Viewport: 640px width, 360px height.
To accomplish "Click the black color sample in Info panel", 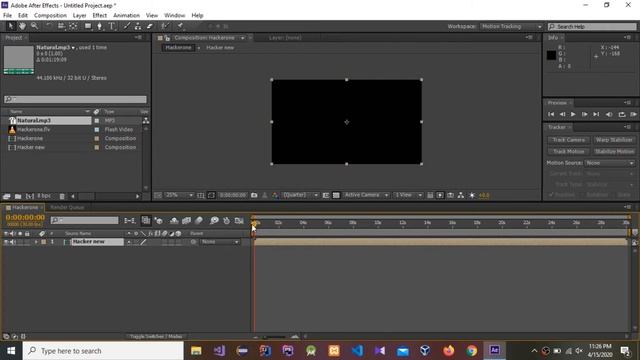I will click(x=551, y=55).
